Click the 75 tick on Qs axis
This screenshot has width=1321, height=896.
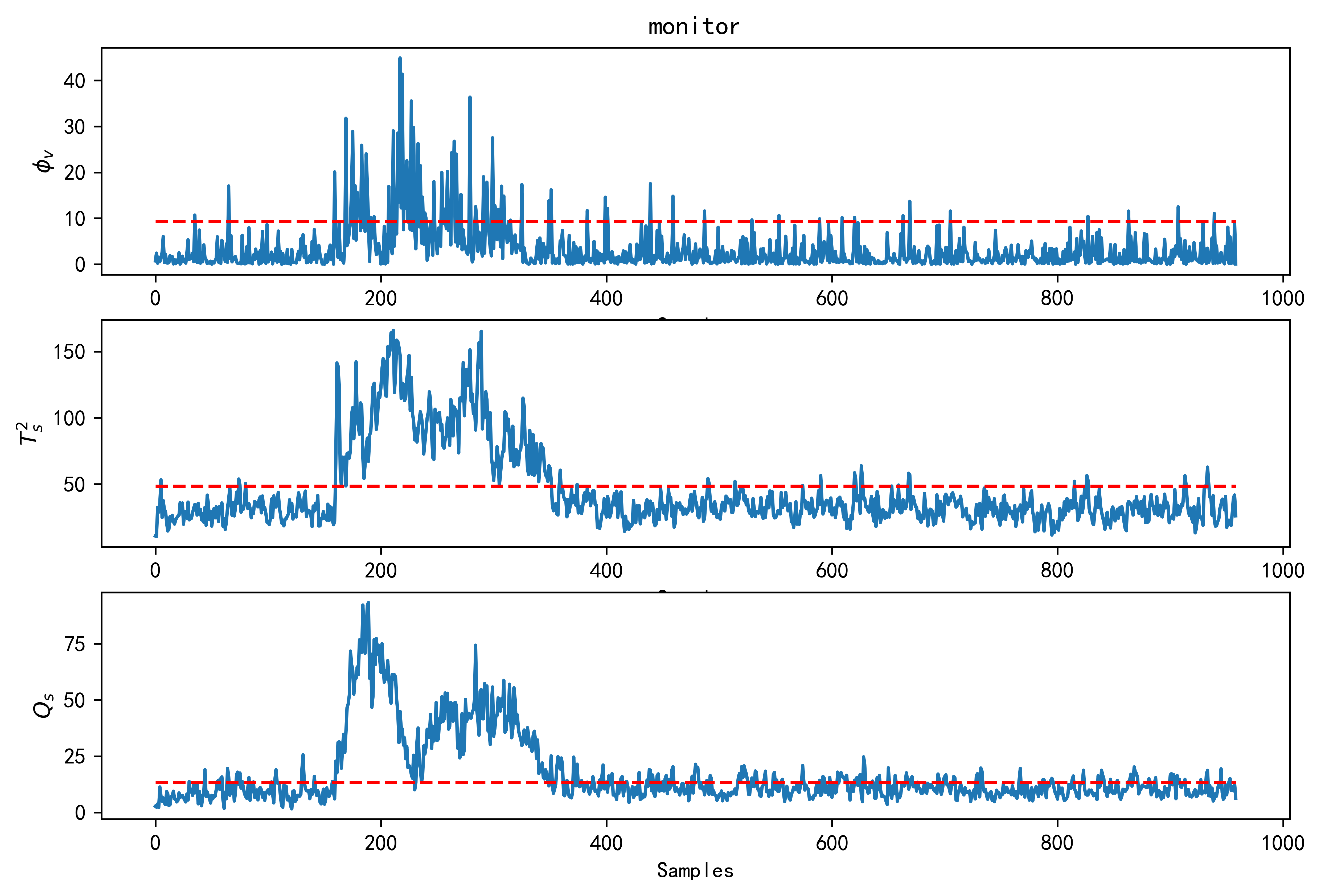coord(75,644)
